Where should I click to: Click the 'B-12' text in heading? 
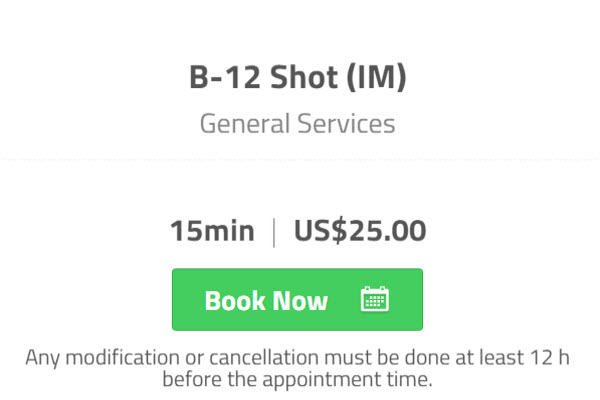[225, 77]
